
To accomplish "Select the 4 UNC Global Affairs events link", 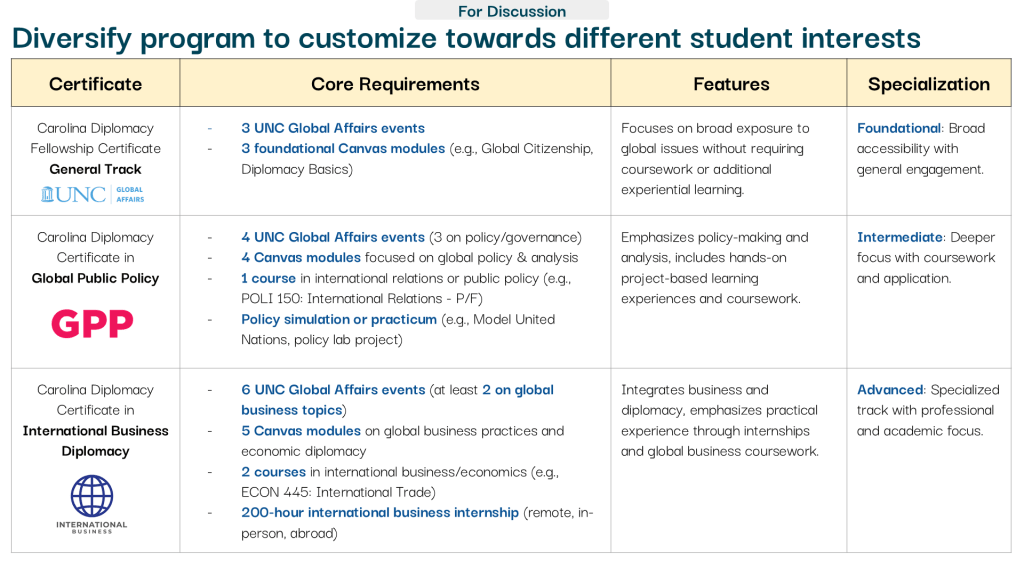I will click(x=332, y=237).
